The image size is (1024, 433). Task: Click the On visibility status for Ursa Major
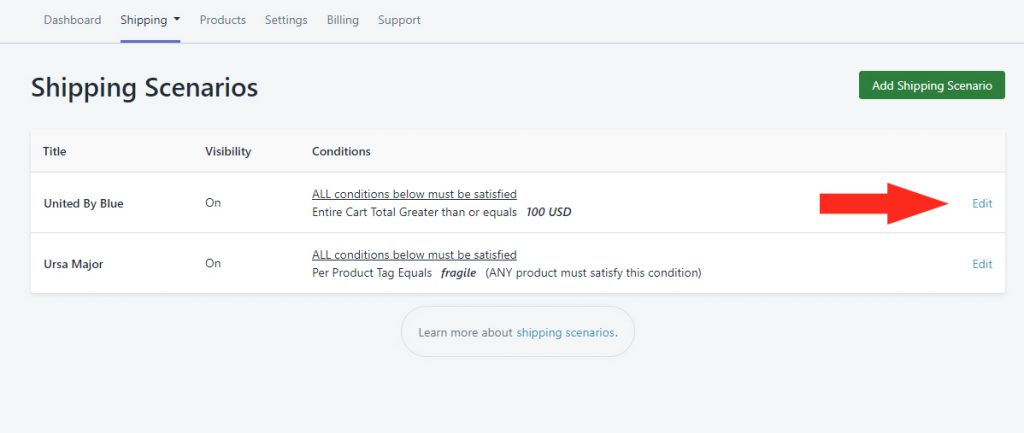click(x=213, y=263)
